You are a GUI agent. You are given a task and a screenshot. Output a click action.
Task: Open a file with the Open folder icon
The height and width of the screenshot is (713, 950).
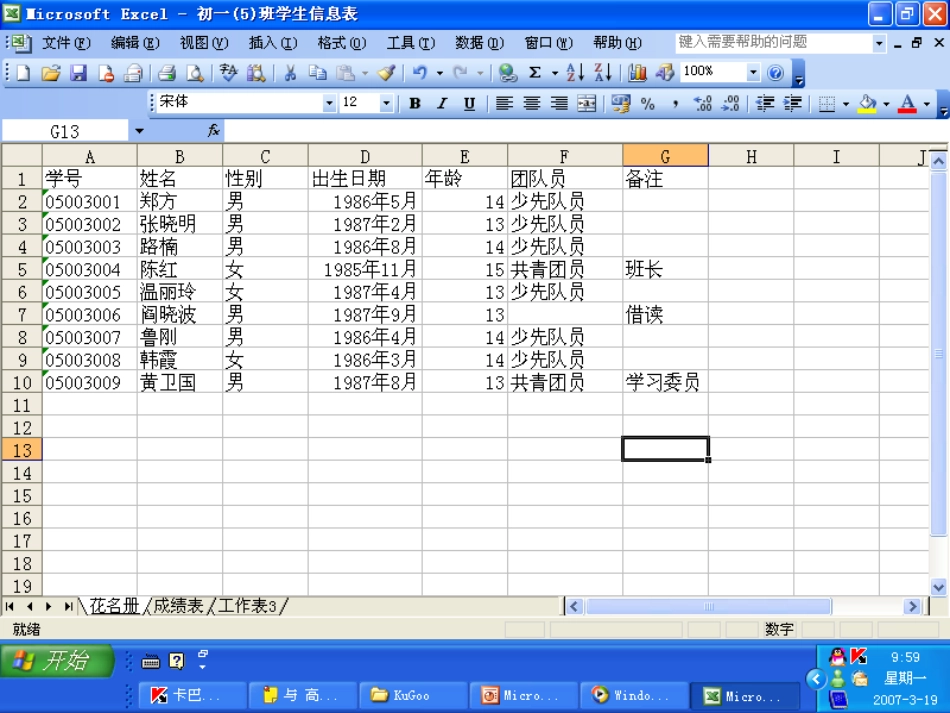[51, 73]
